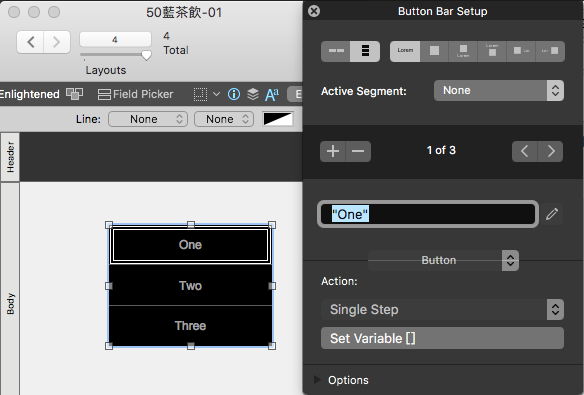Click the Header part label

pos(10,157)
